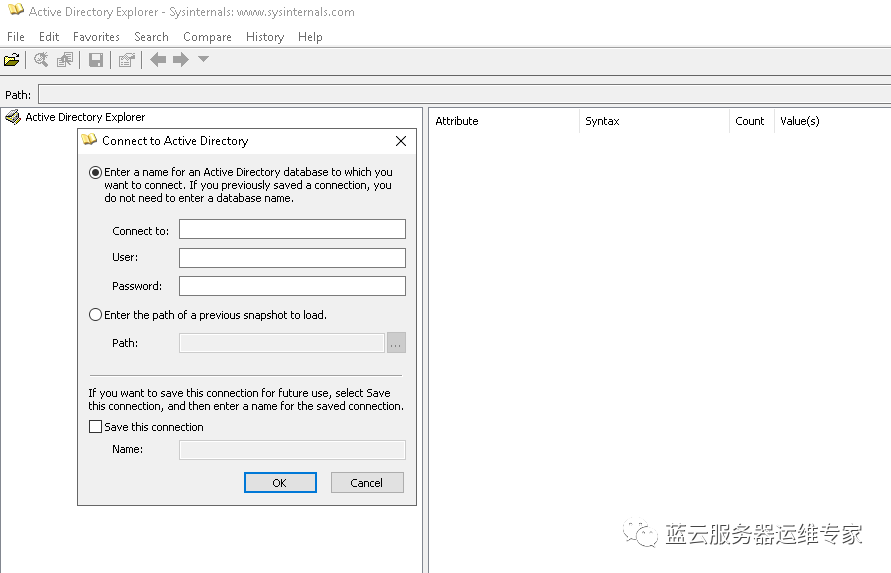Image resolution: width=891 pixels, height=573 pixels.
Task: Click the main Path address bar
Action: pos(464,94)
